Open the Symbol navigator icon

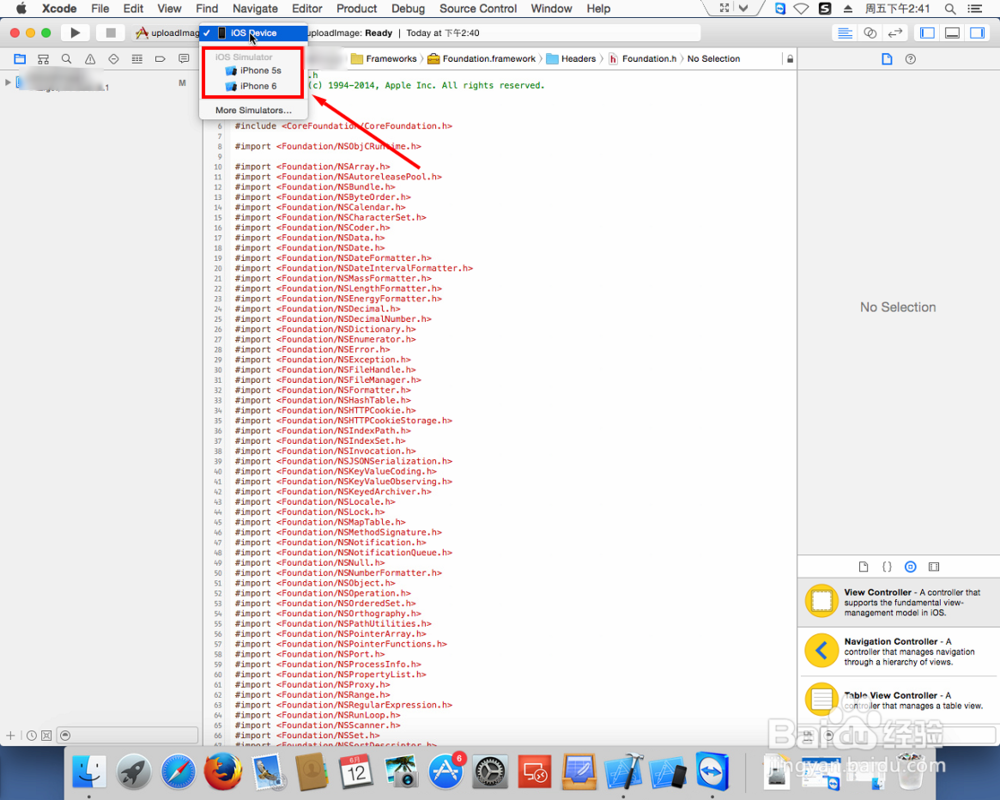click(x=43, y=59)
